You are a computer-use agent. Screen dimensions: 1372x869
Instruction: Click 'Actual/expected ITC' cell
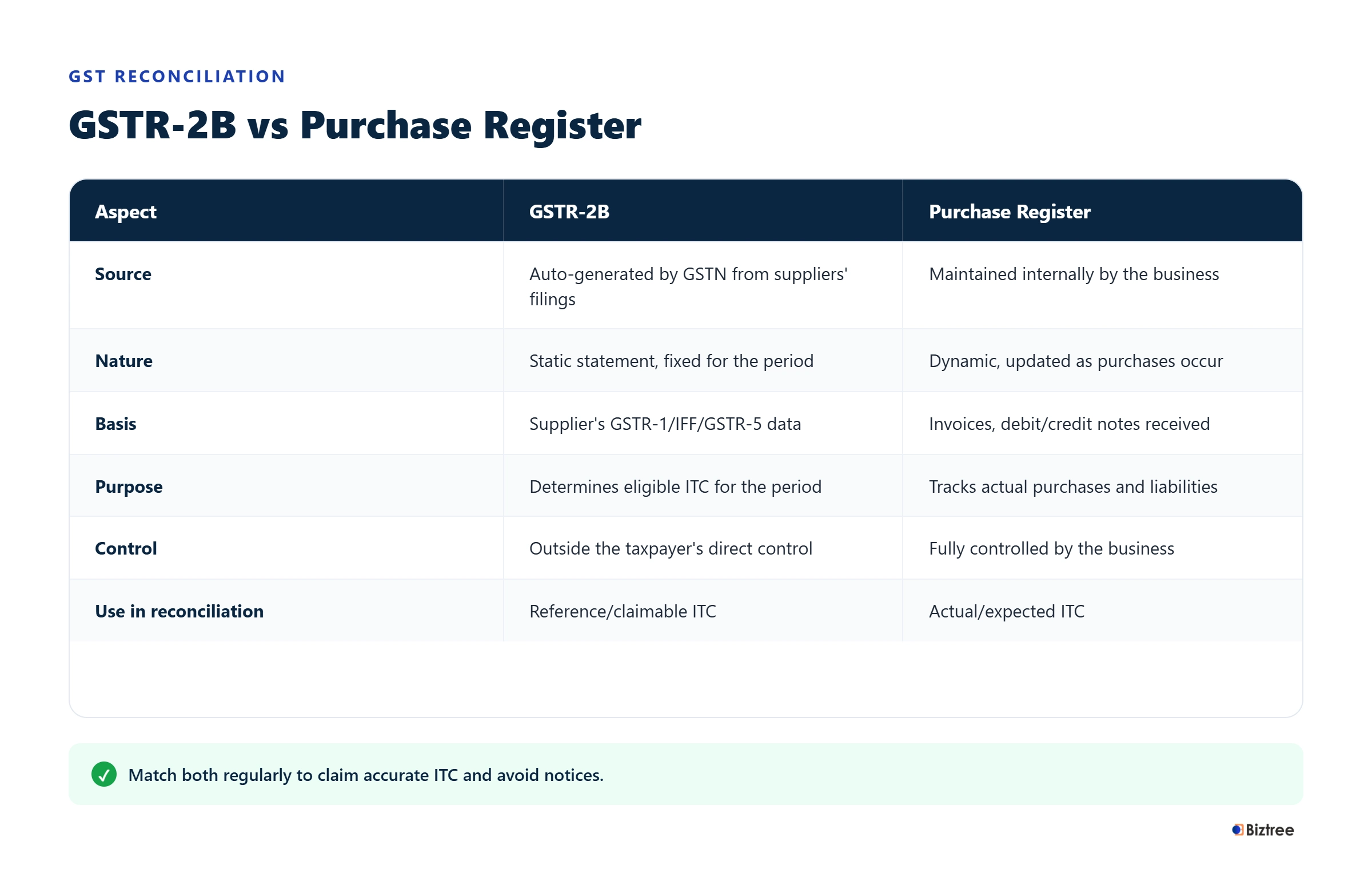tap(1102, 611)
